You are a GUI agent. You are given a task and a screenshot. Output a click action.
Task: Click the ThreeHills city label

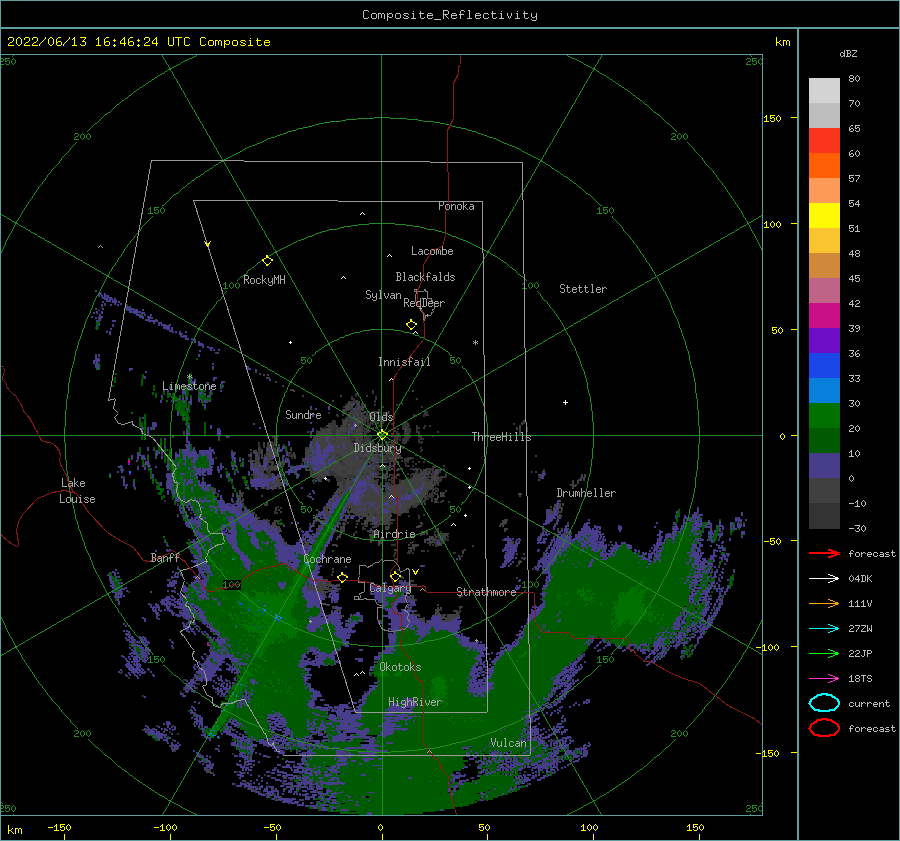(501, 437)
